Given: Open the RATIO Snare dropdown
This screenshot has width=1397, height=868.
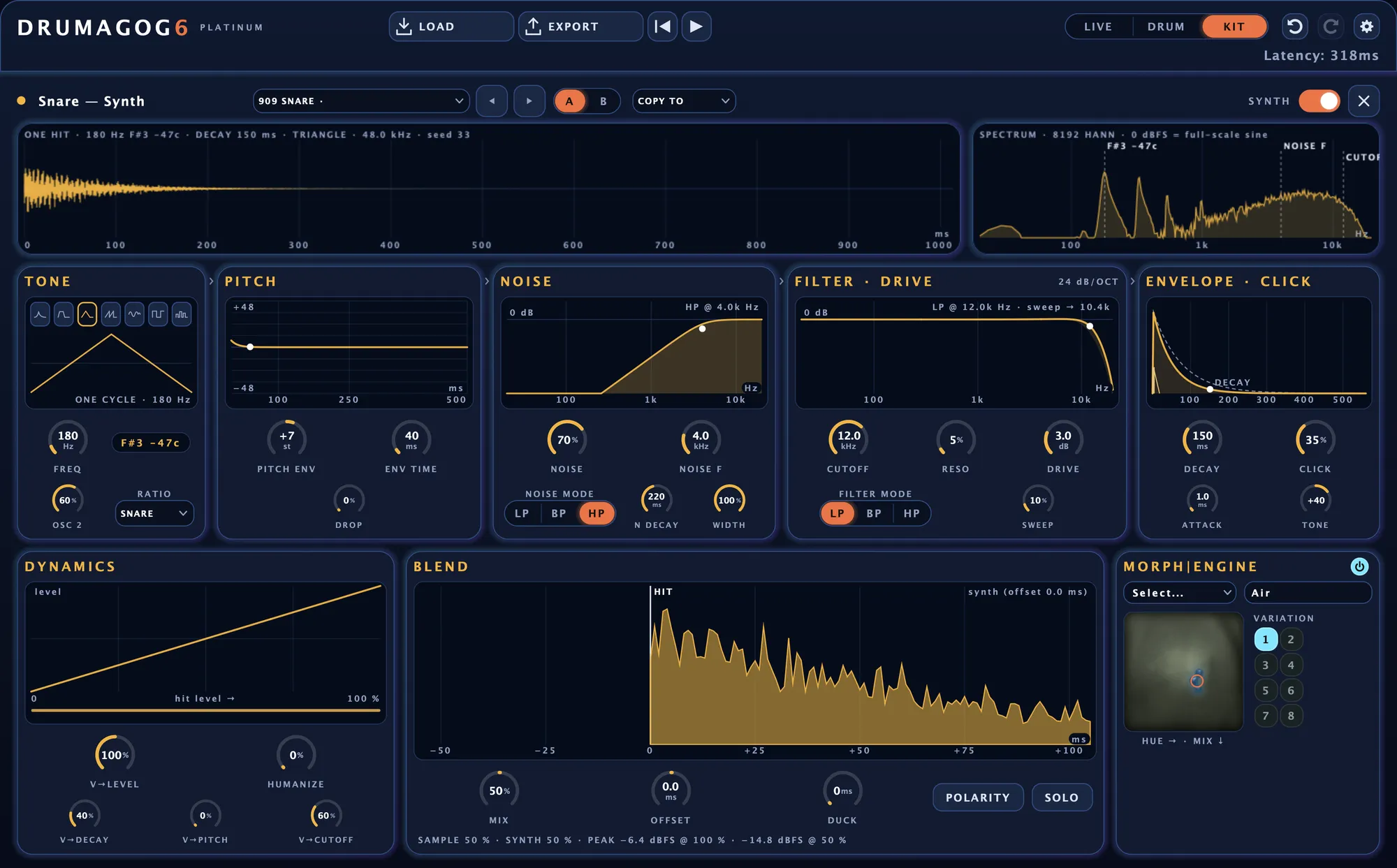Looking at the screenshot, I should tap(154, 513).
